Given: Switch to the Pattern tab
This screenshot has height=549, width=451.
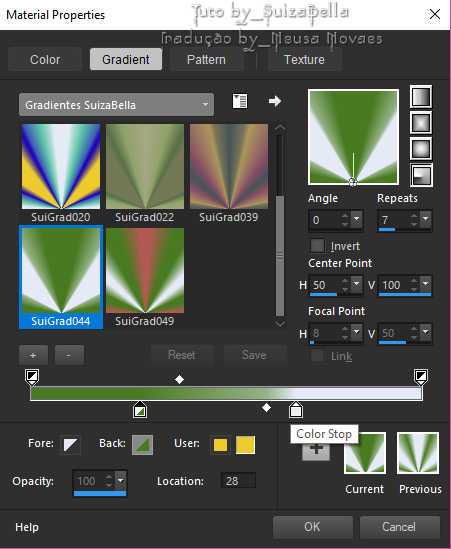Looking at the screenshot, I should point(206,60).
